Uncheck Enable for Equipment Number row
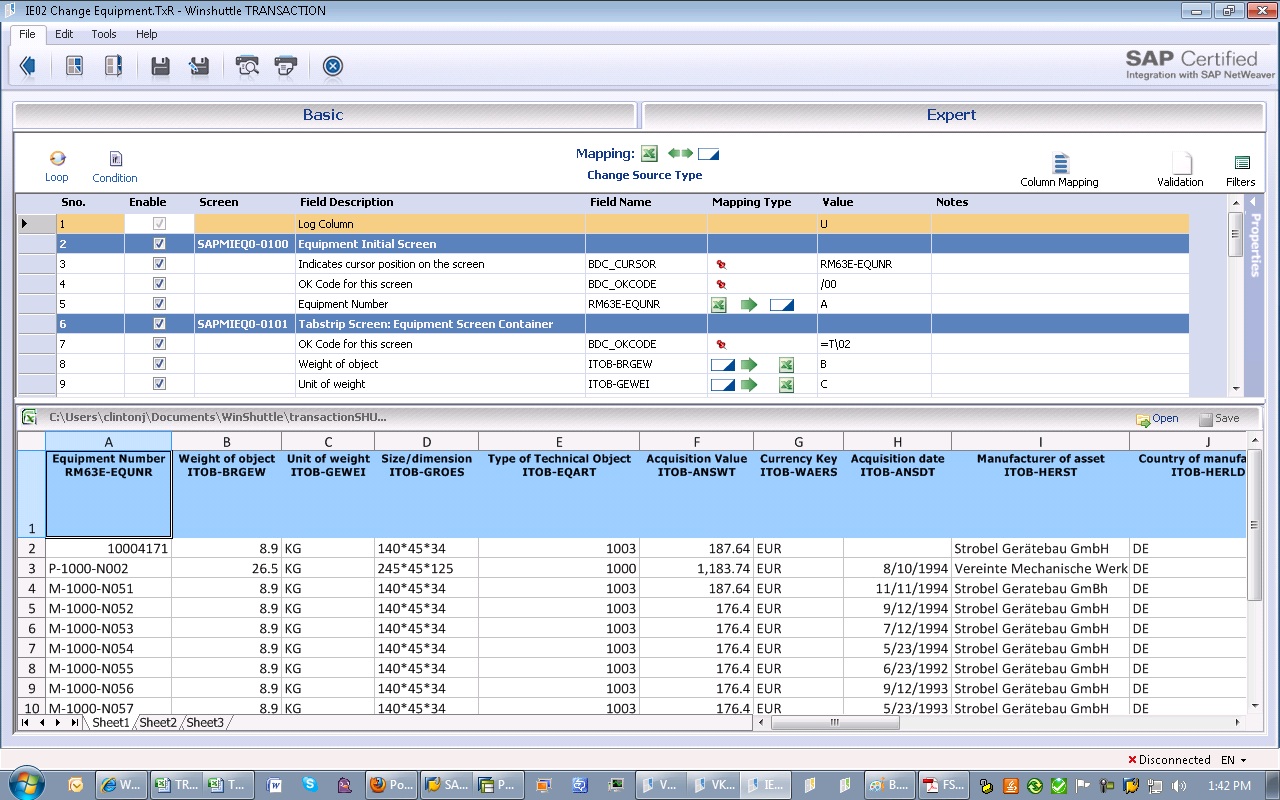 pos(159,304)
